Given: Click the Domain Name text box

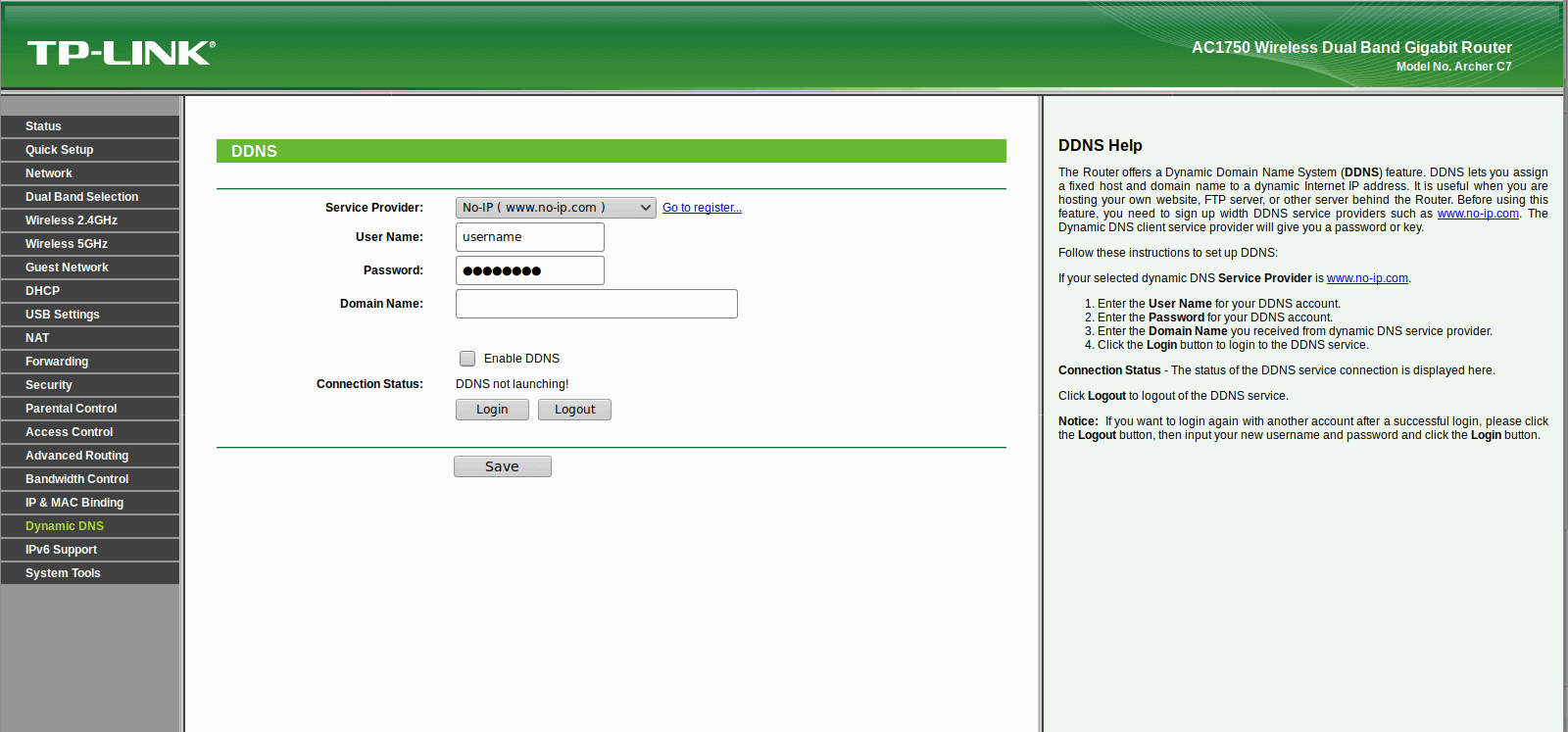Looking at the screenshot, I should click(x=597, y=304).
